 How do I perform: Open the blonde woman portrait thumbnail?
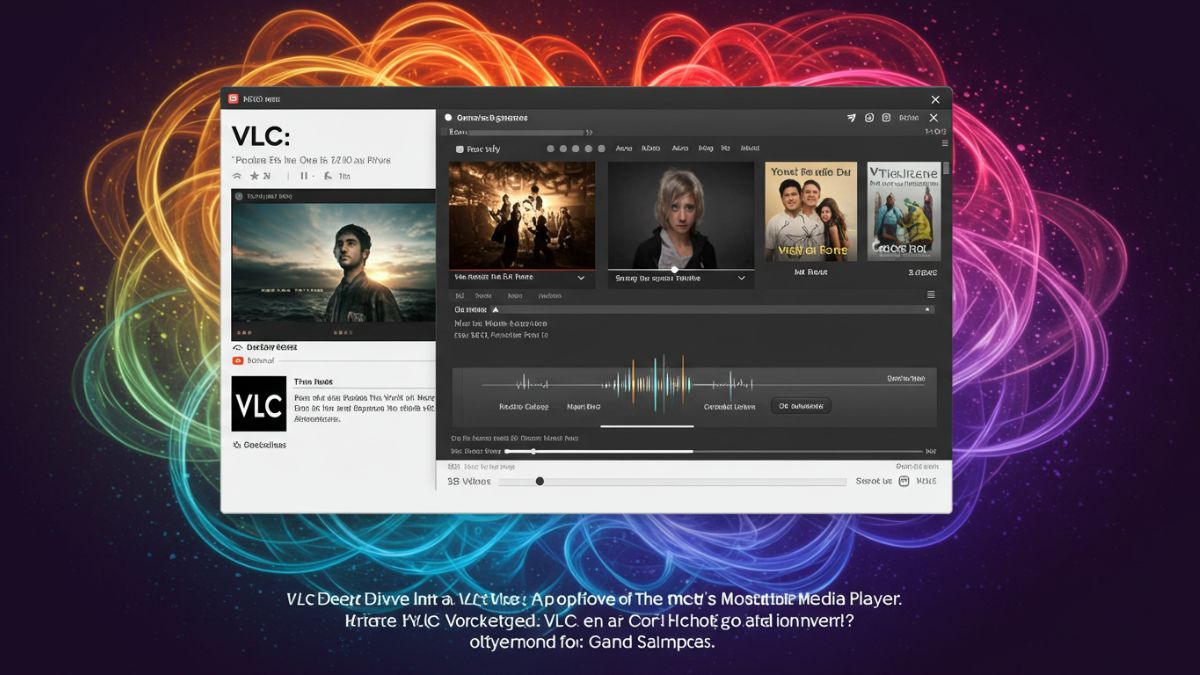[681, 214]
